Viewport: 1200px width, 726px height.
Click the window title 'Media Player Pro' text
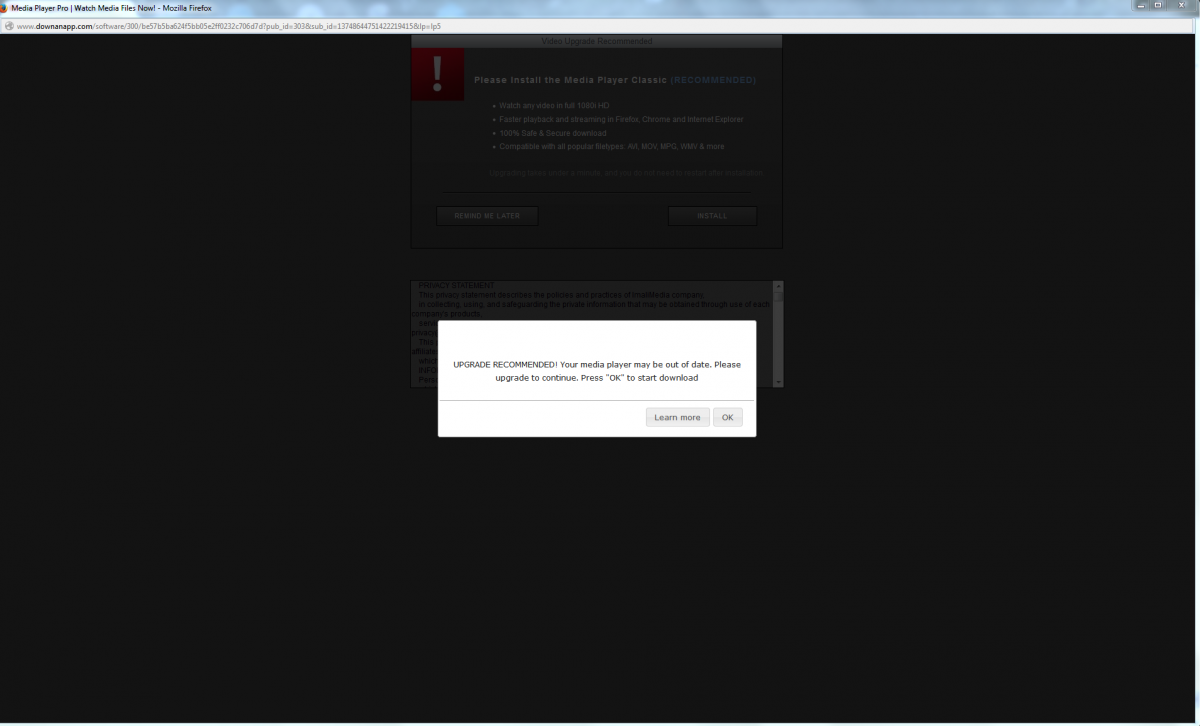pos(110,7)
